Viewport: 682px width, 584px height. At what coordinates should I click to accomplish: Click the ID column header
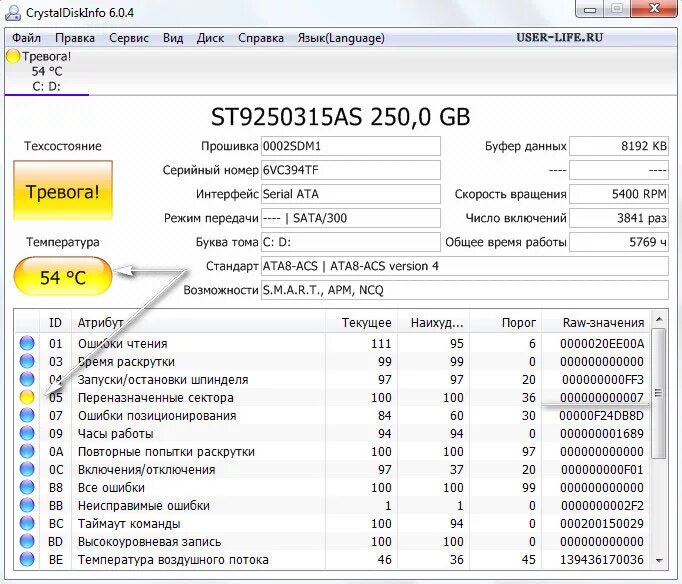(55, 322)
